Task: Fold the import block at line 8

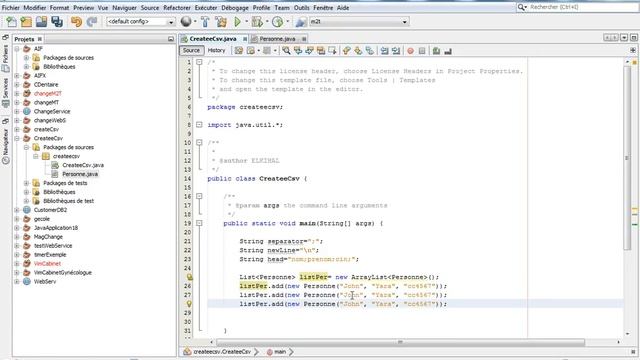Action: click(199, 124)
